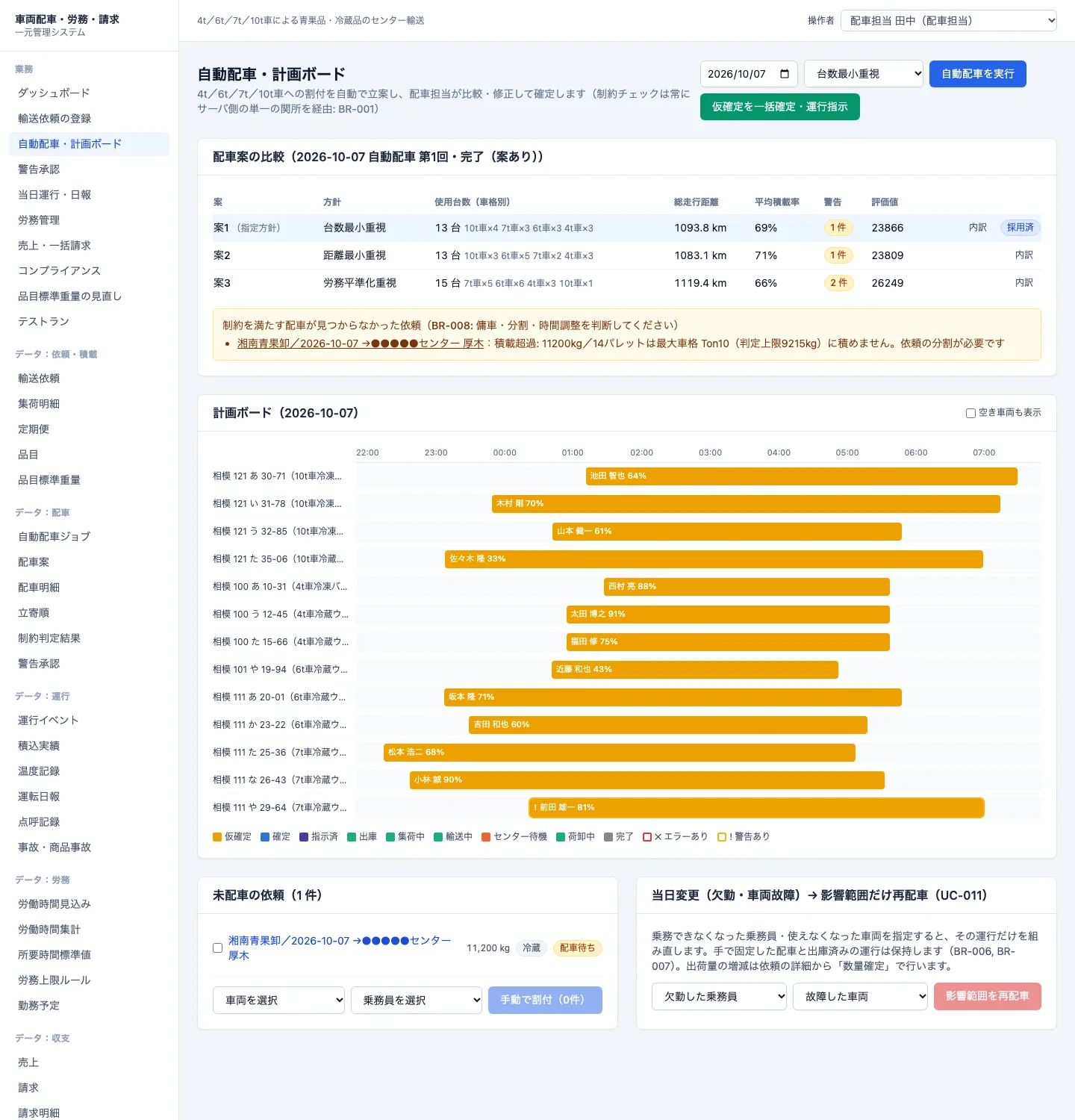Click the センター待機 legend color swatch
This screenshot has height=1120, width=1075.
pyautogui.click(x=486, y=837)
